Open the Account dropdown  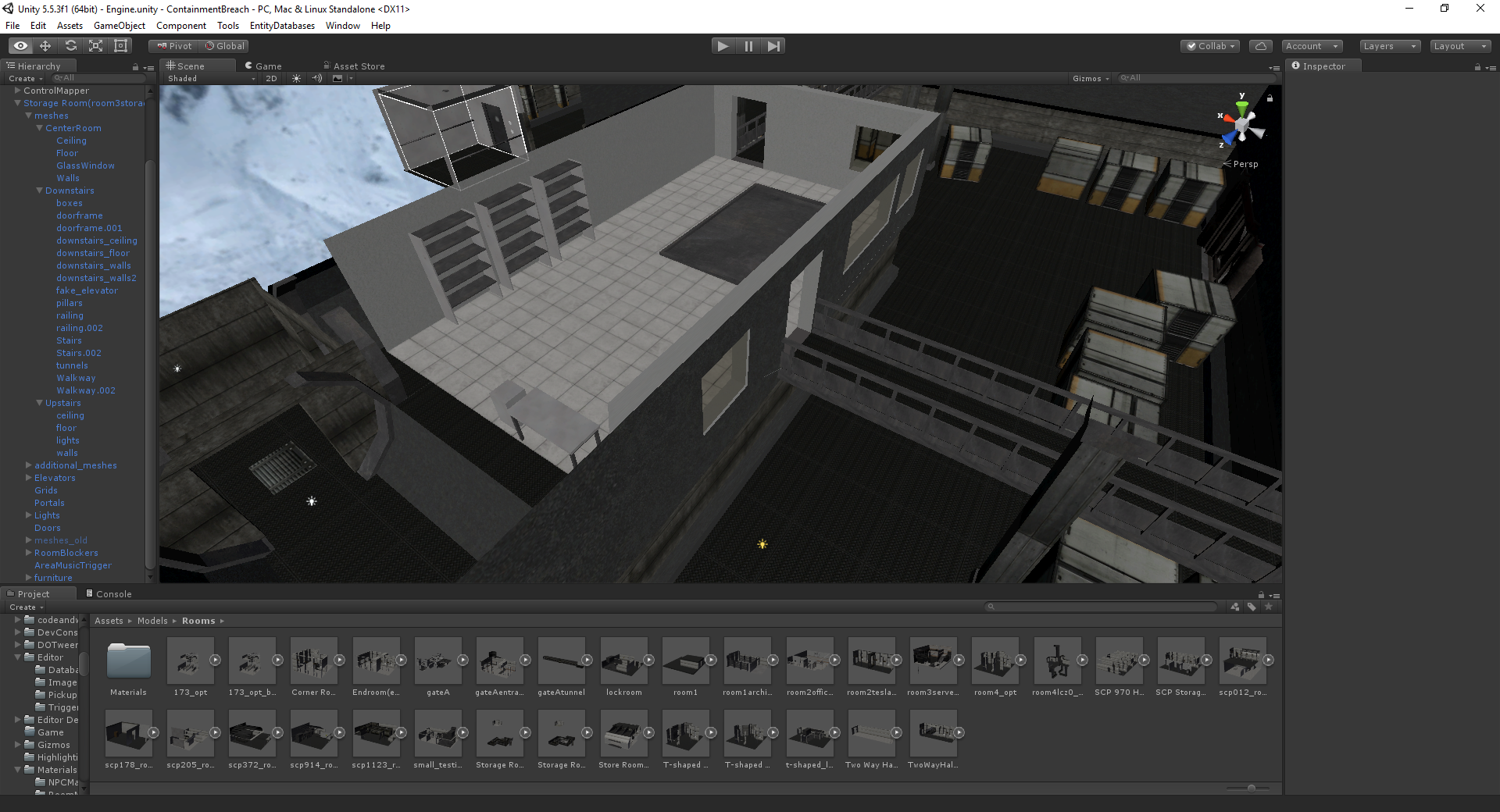1312,46
